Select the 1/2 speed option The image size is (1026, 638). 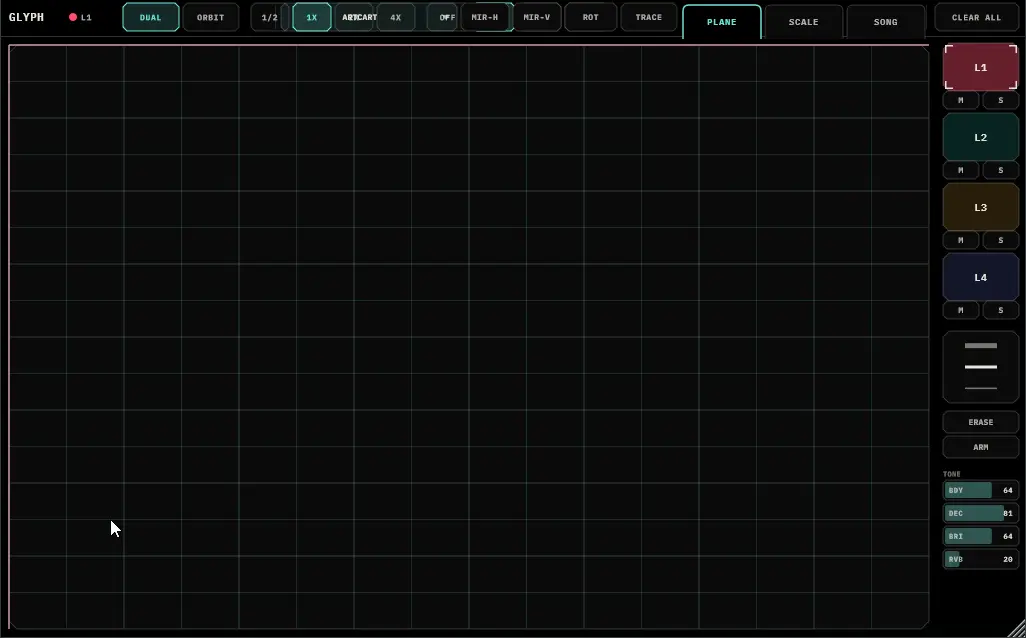click(269, 18)
